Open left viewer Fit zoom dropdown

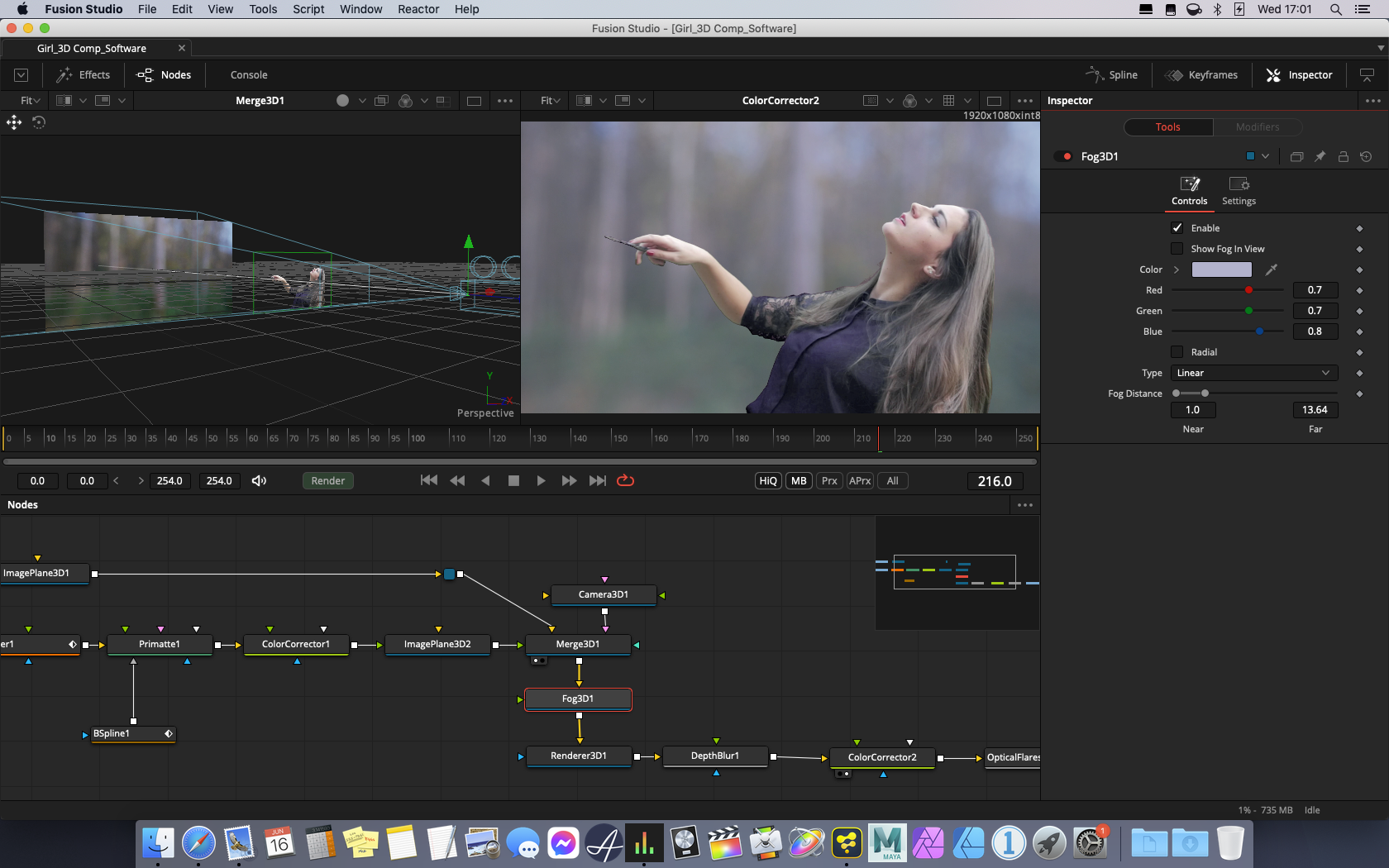(x=30, y=101)
